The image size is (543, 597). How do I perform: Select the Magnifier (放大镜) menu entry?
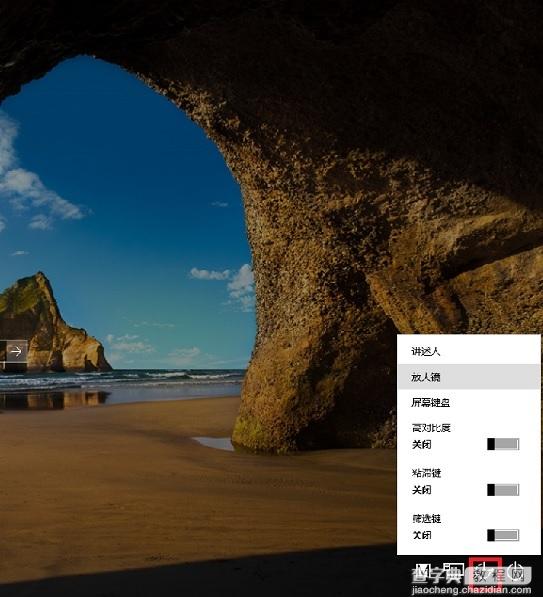click(468, 377)
